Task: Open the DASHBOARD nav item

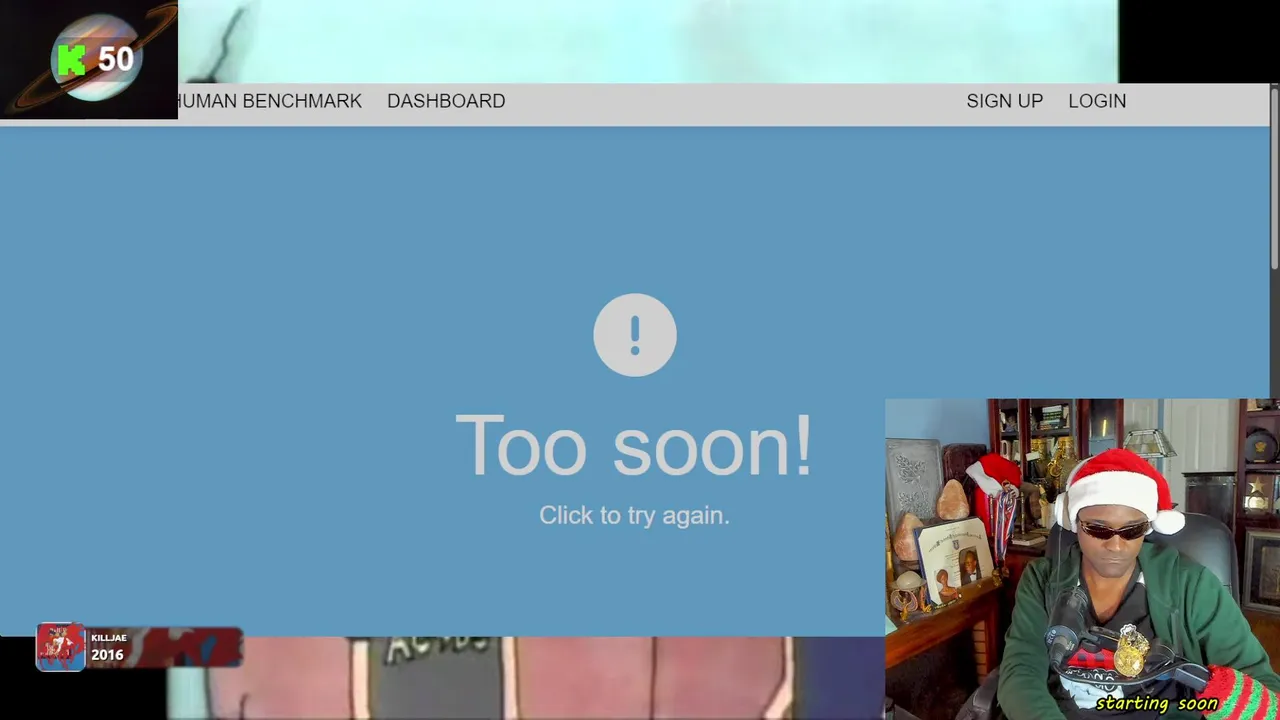Action: point(446,101)
